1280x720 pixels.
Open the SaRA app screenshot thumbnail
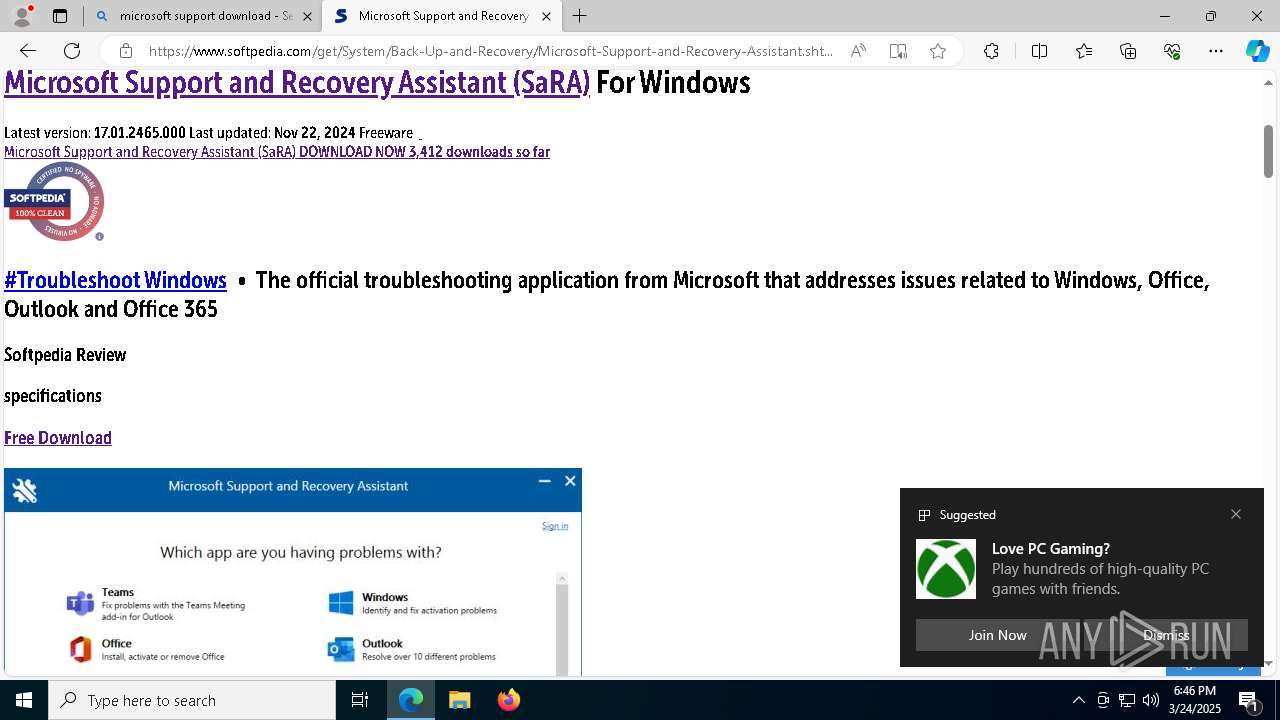[293, 572]
